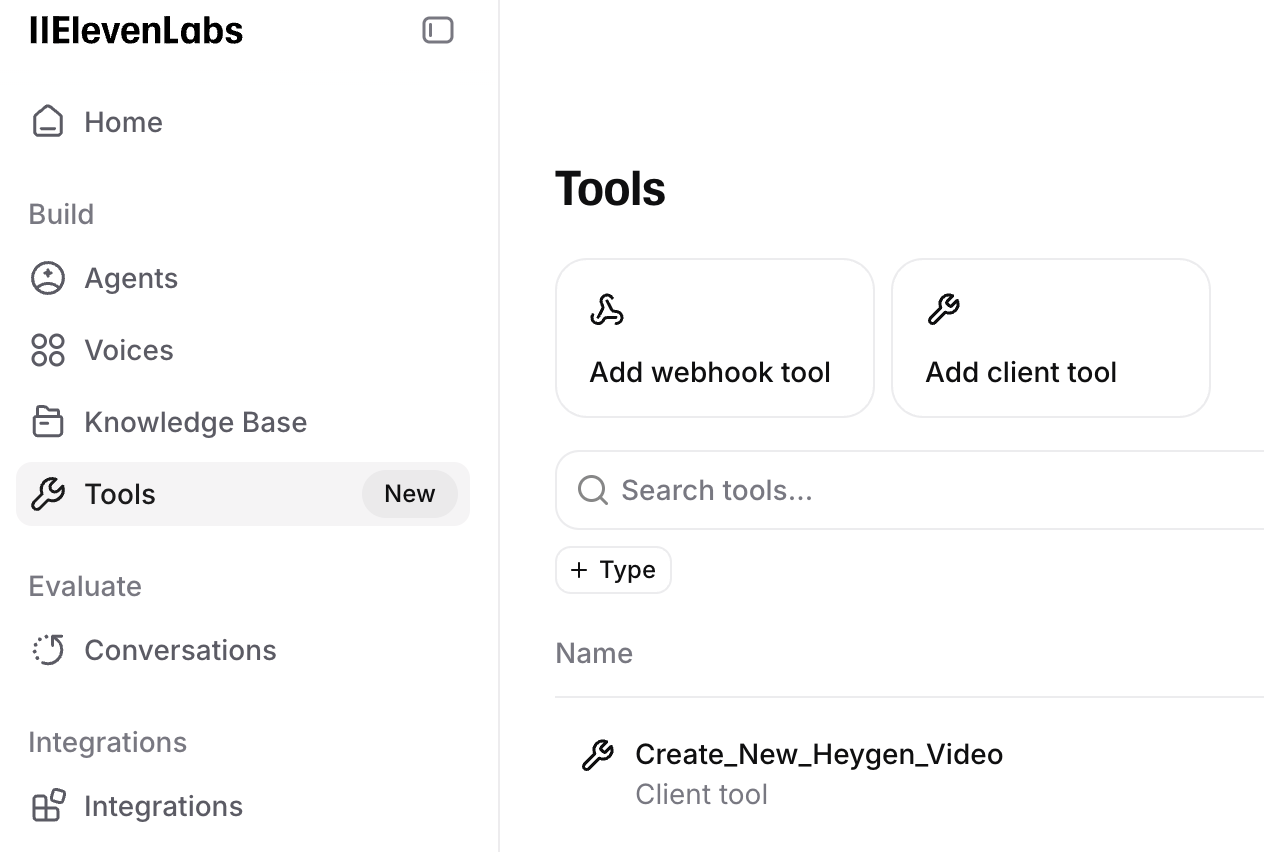Click the Integrations blocks icon
Viewport: 1264px width, 852px height.
coord(47,805)
